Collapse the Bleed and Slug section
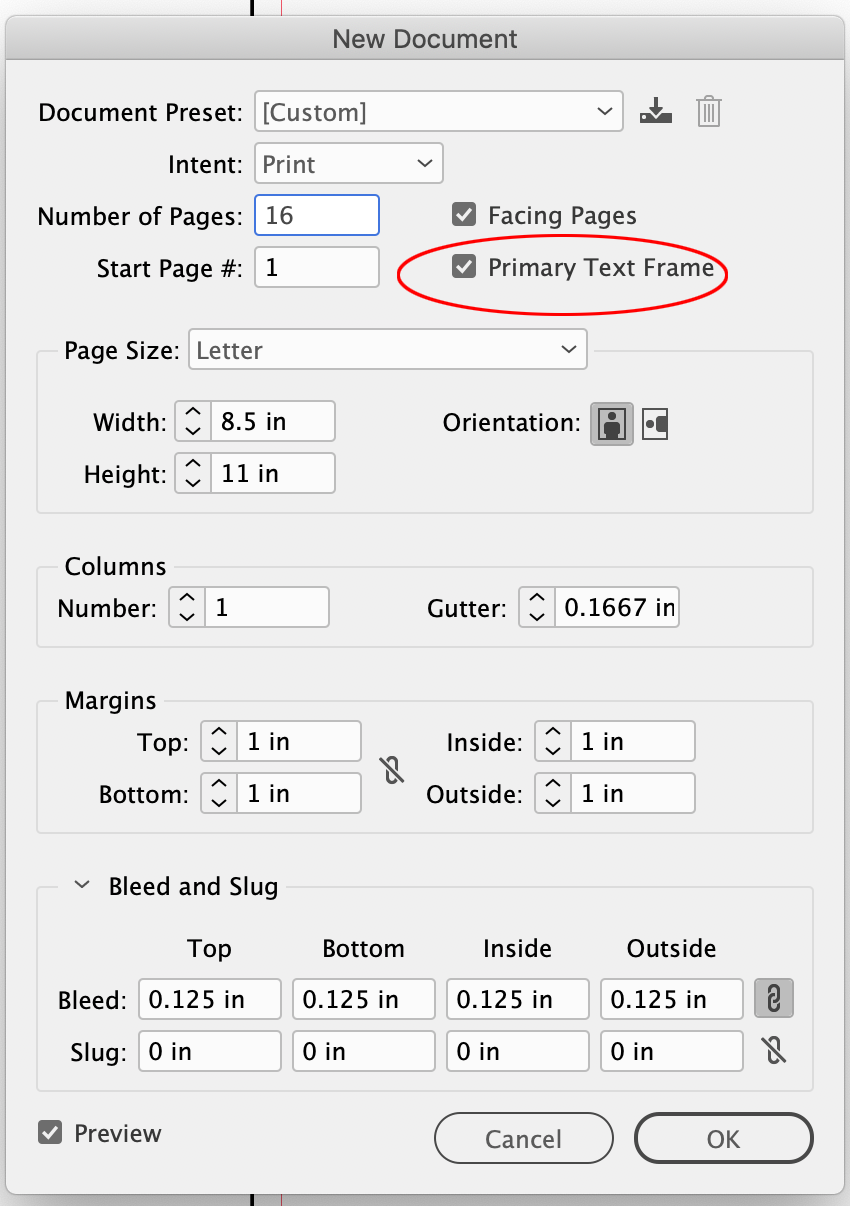 (x=83, y=886)
